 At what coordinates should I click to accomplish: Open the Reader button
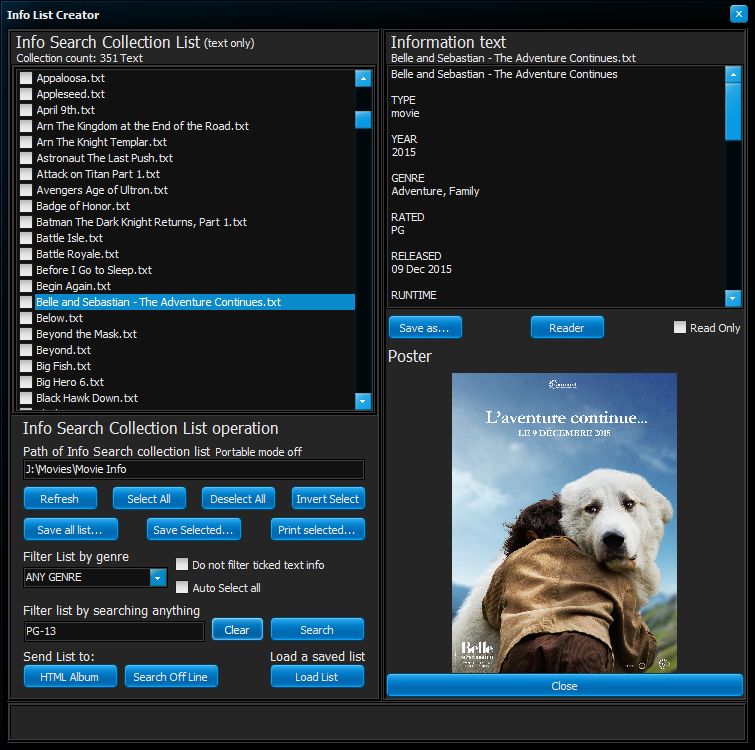click(567, 327)
